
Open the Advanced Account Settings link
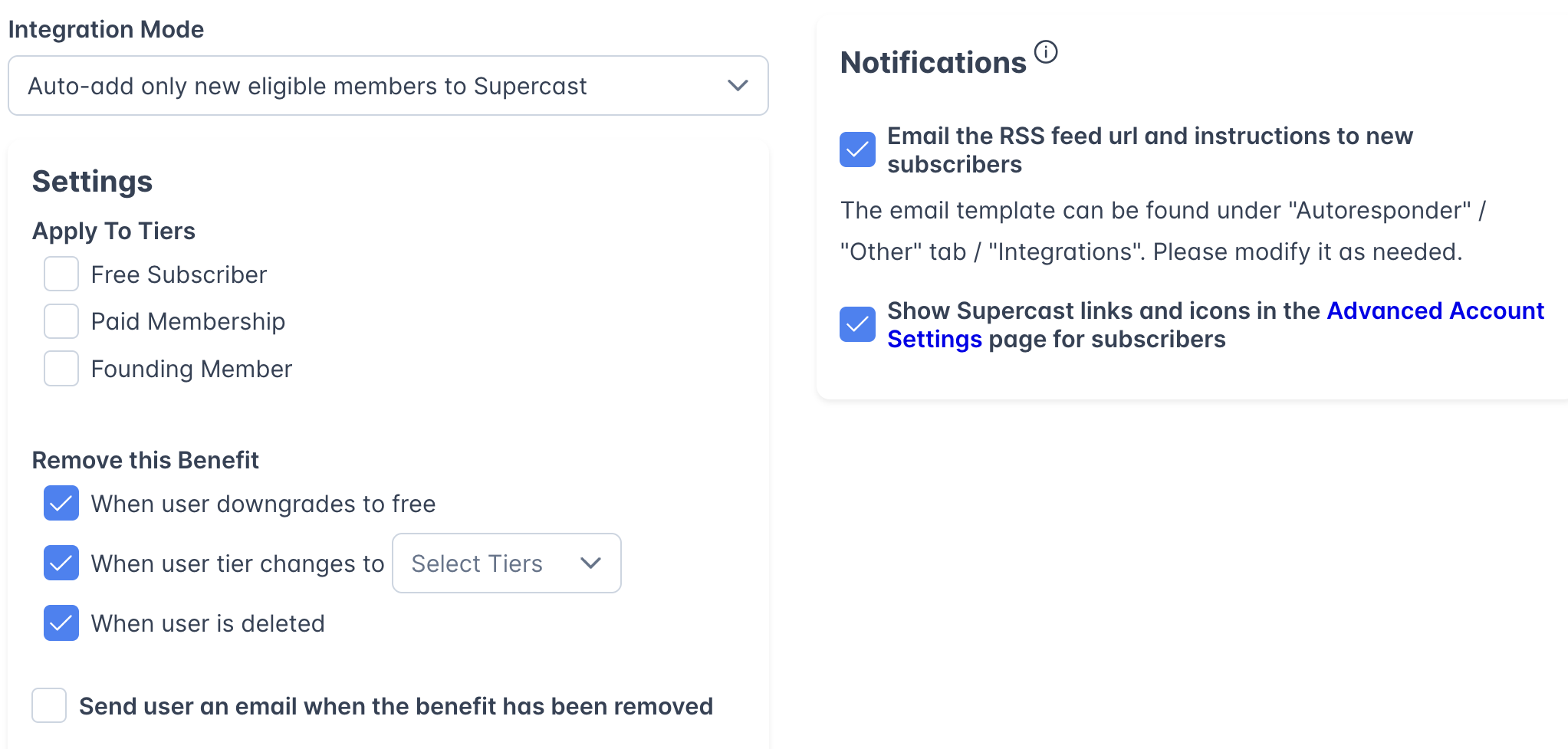[x=1435, y=311]
